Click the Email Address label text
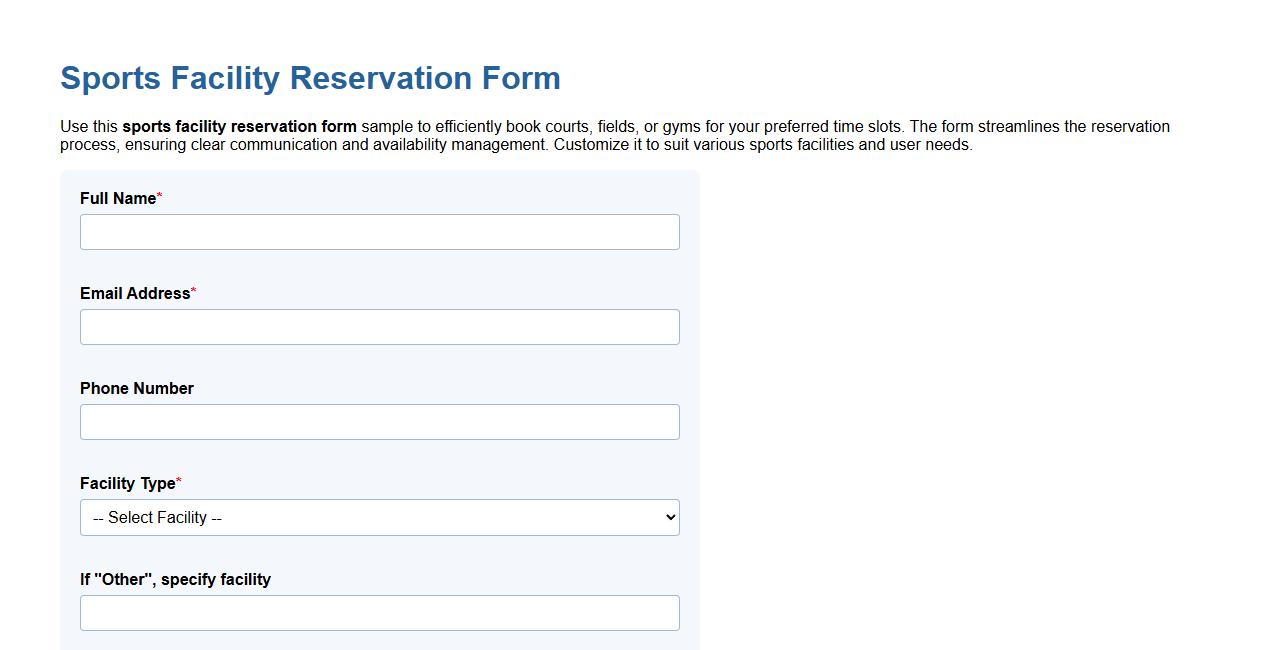1278x650 pixels. coord(134,293)
